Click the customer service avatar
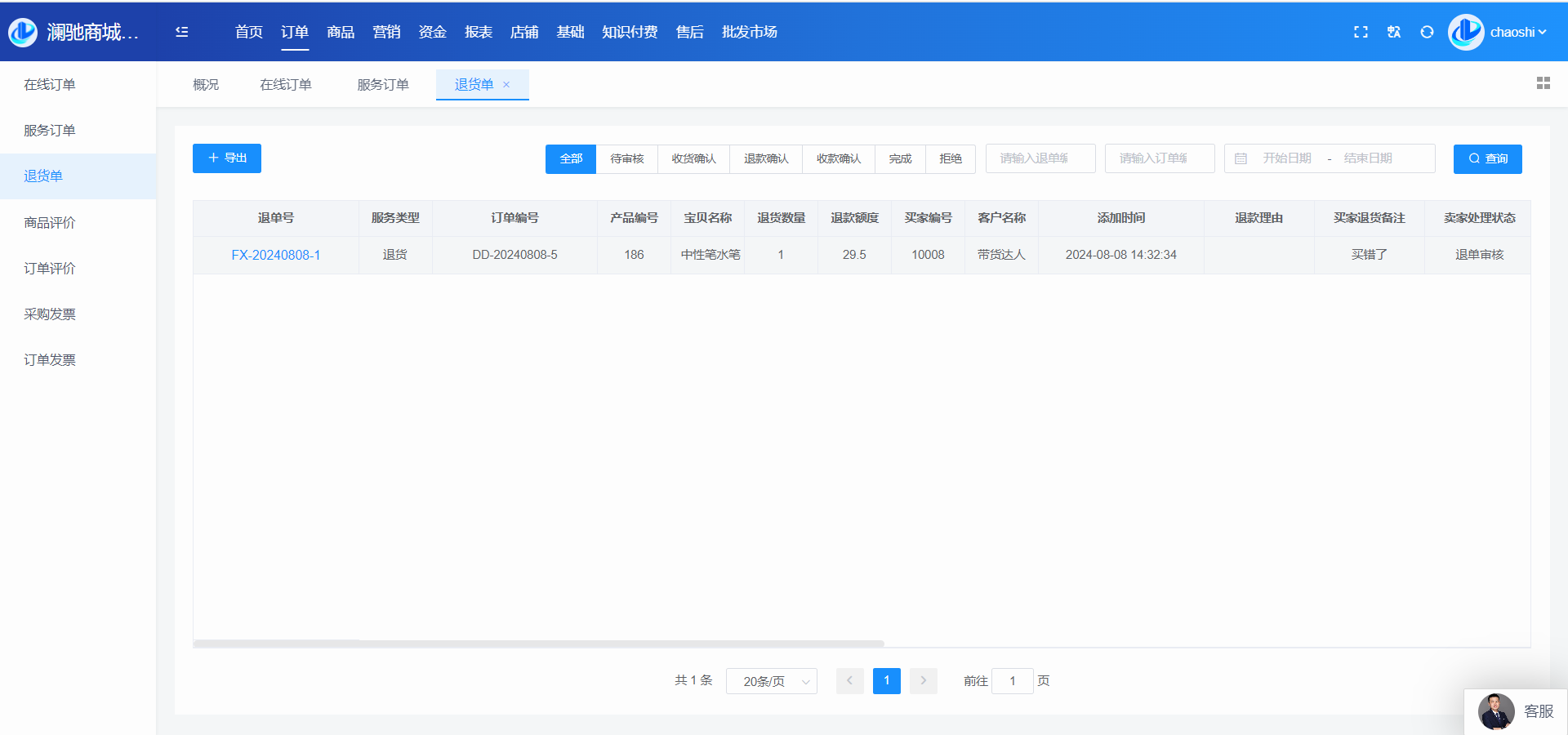 point(1496,711)
